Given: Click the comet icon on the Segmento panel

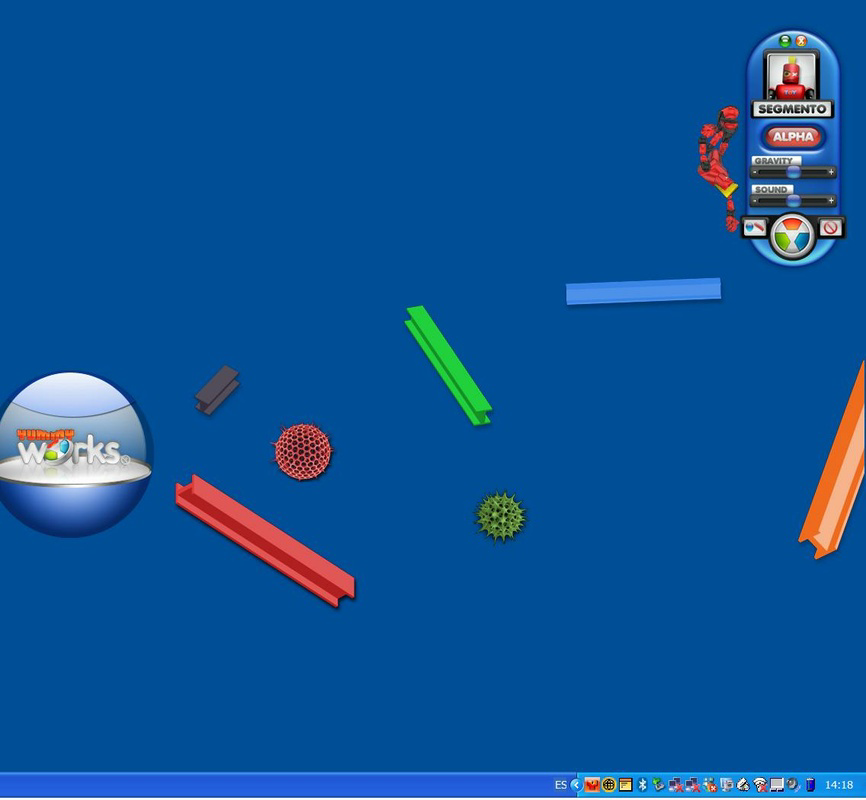Looking at the screenshot, I should [x=755, y=226].
